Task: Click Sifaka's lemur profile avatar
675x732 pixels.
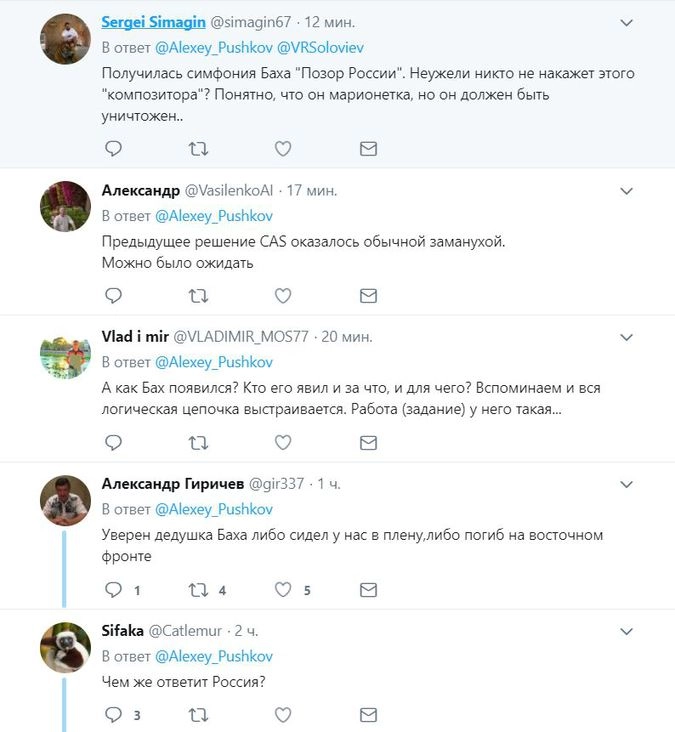Action: click(x=65, y=648)
